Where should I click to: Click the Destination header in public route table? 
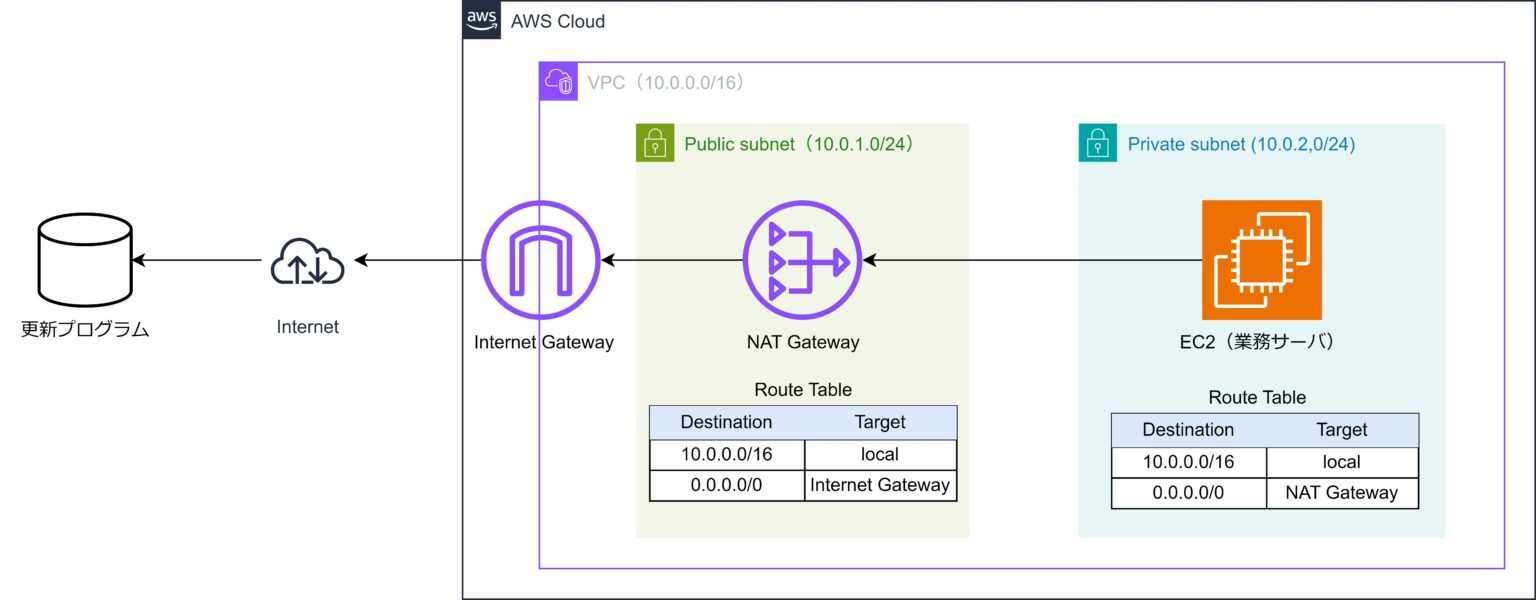click(x=726, y=422)
